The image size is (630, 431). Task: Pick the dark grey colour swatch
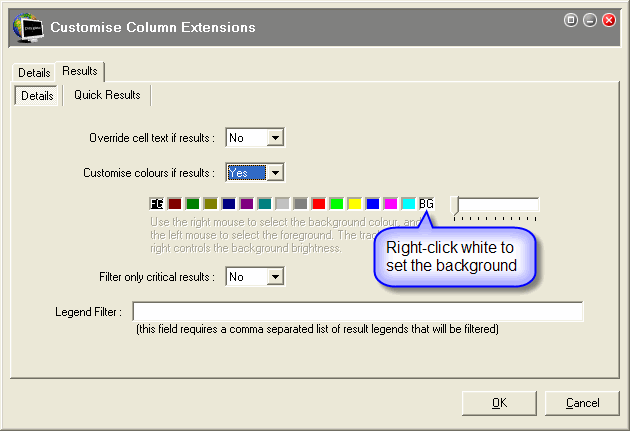[301, 204]
